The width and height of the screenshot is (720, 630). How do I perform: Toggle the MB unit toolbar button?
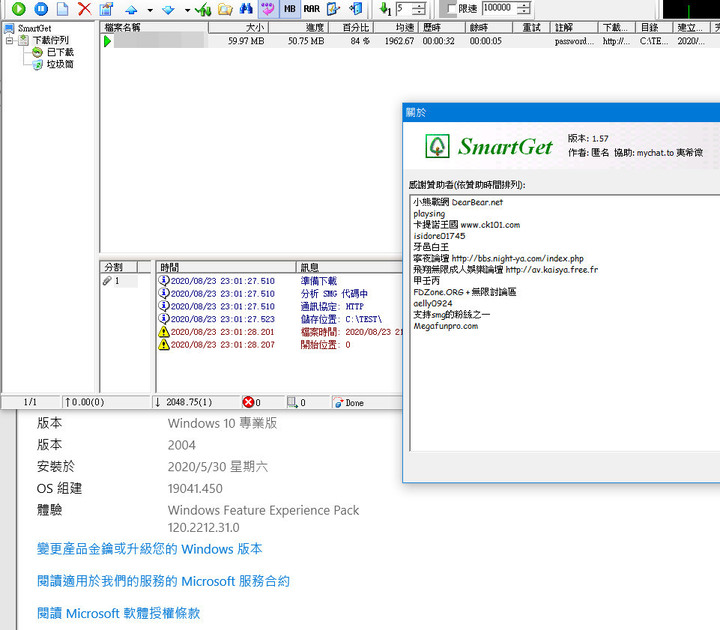290,9
